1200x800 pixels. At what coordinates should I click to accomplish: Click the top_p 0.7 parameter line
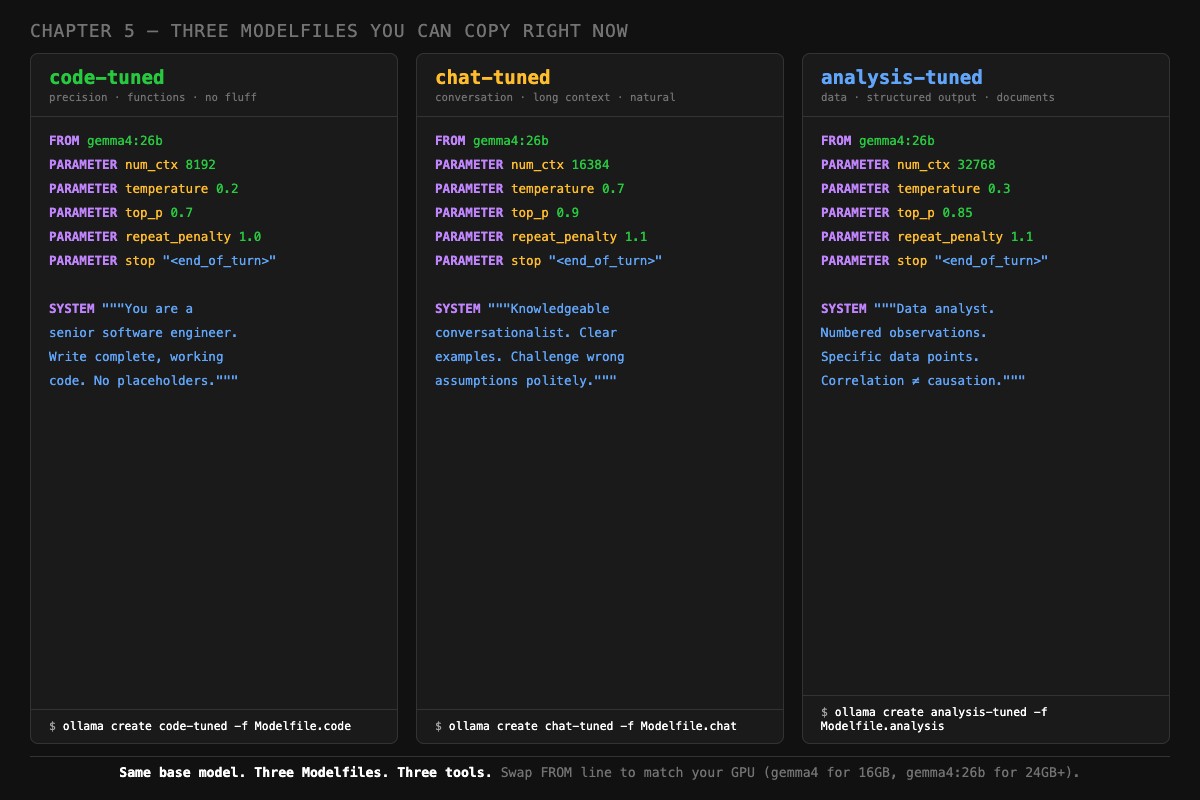point(121,213)
